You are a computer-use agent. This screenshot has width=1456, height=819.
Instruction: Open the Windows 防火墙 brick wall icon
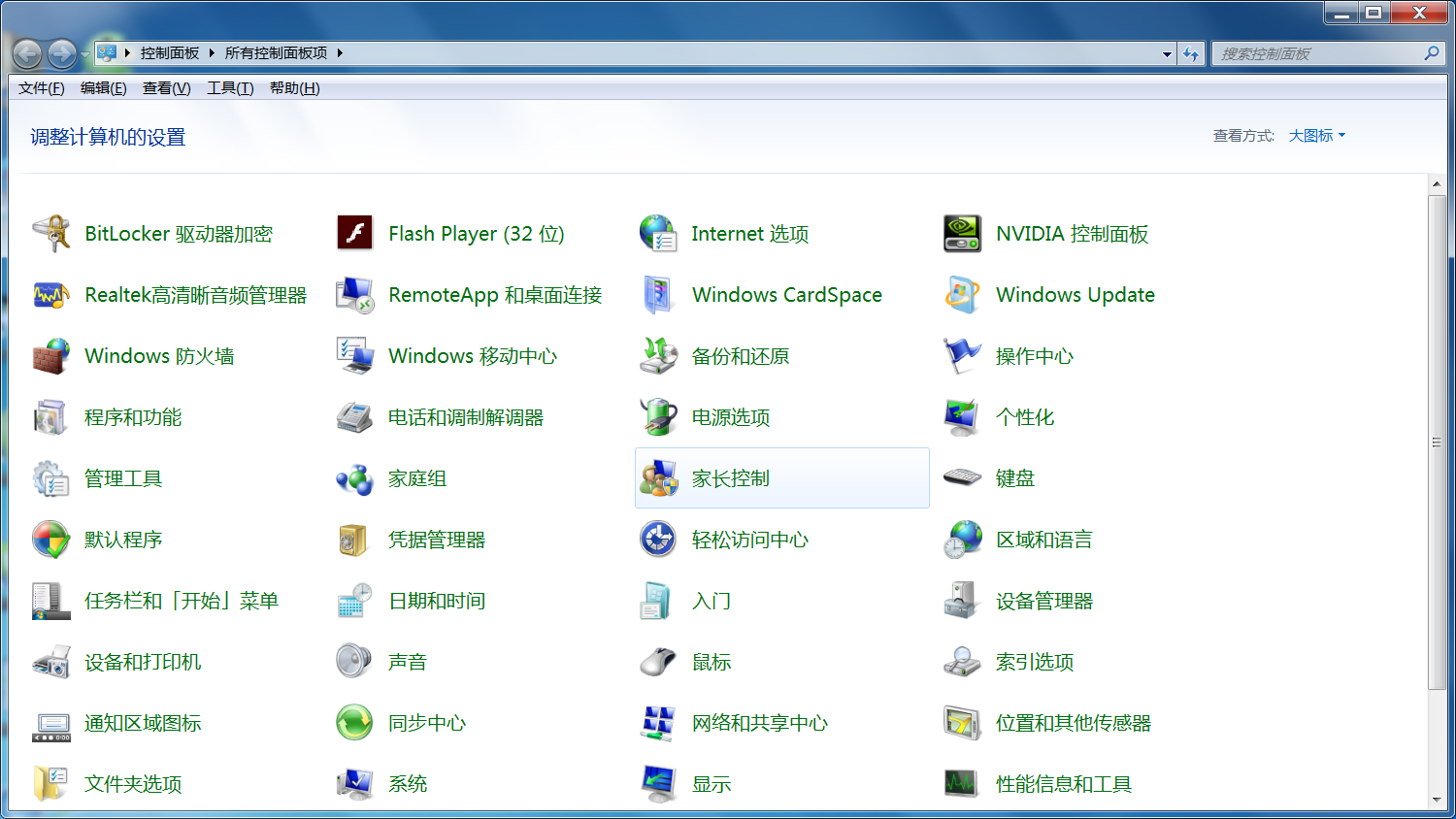click(x=50, y=356)
